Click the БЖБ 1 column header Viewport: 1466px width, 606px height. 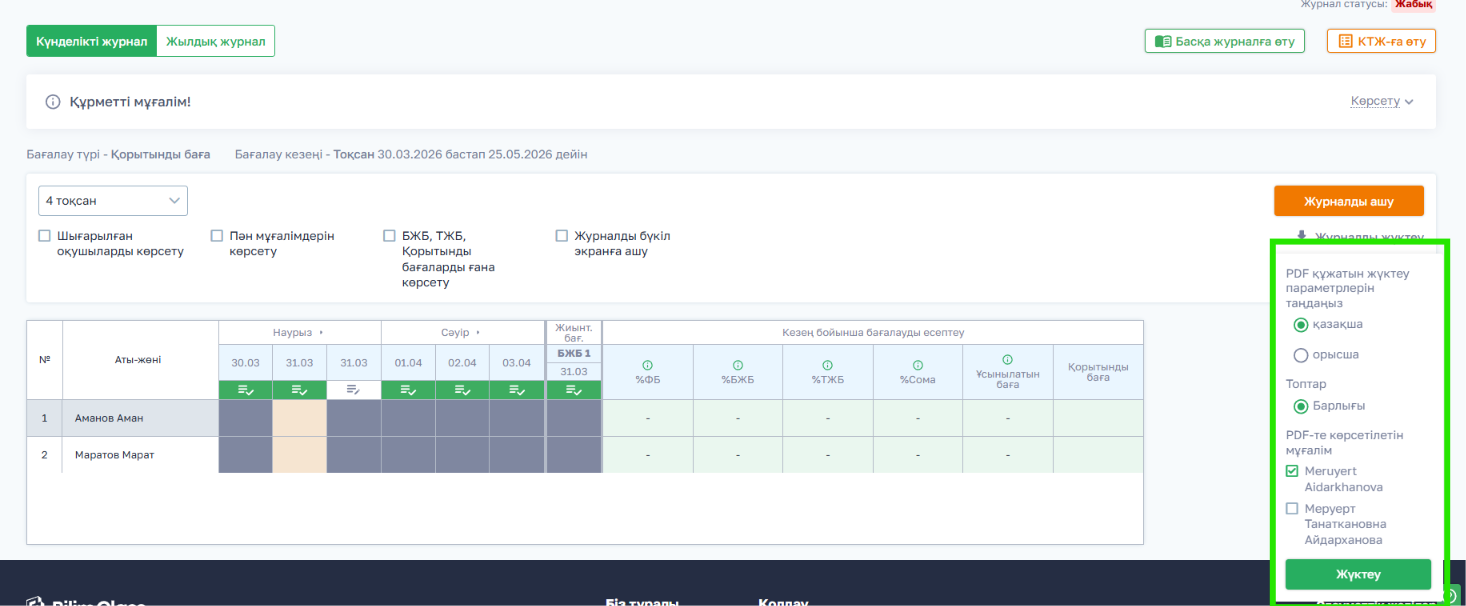(x=574, y=353)
